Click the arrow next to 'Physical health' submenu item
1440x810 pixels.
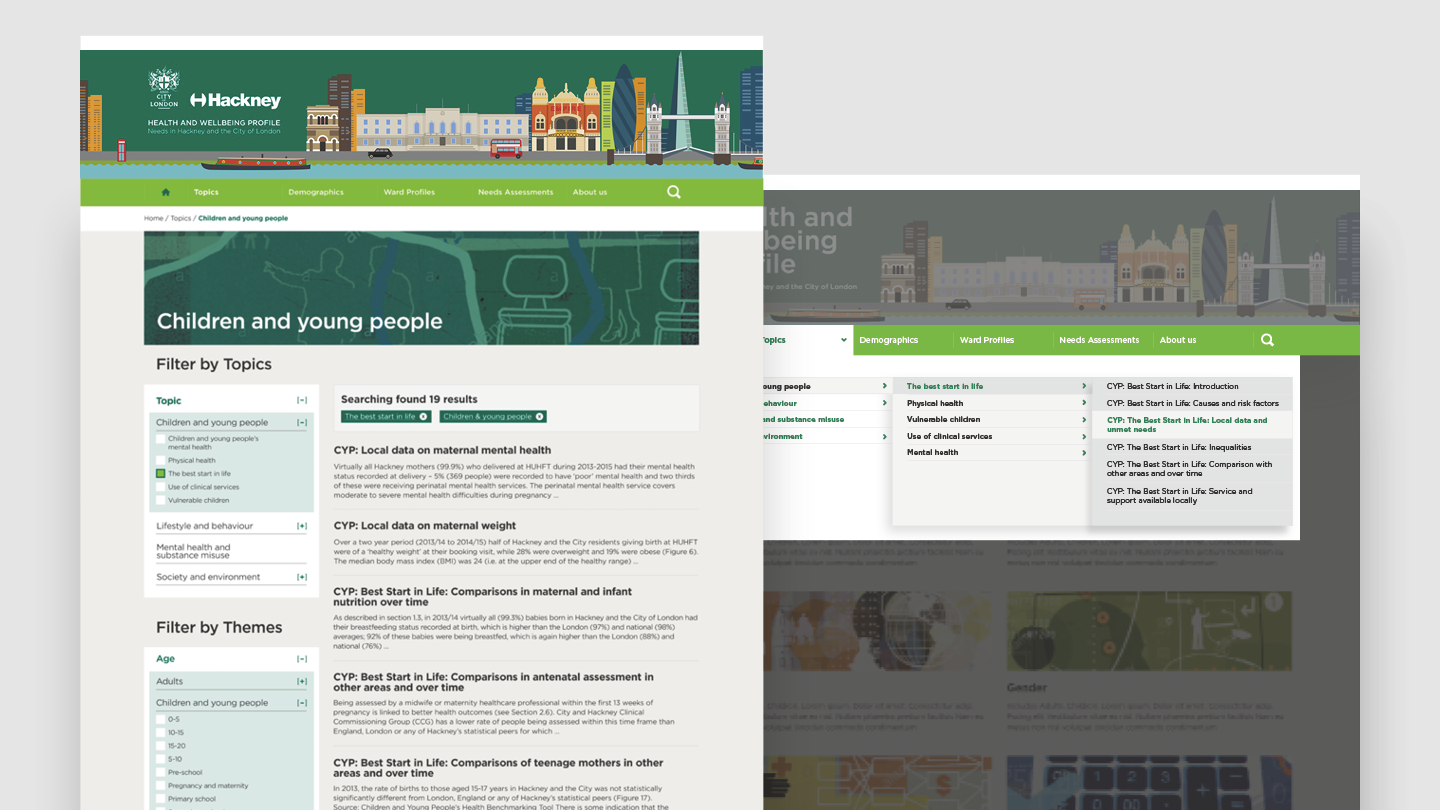[x=1082, y=402]
